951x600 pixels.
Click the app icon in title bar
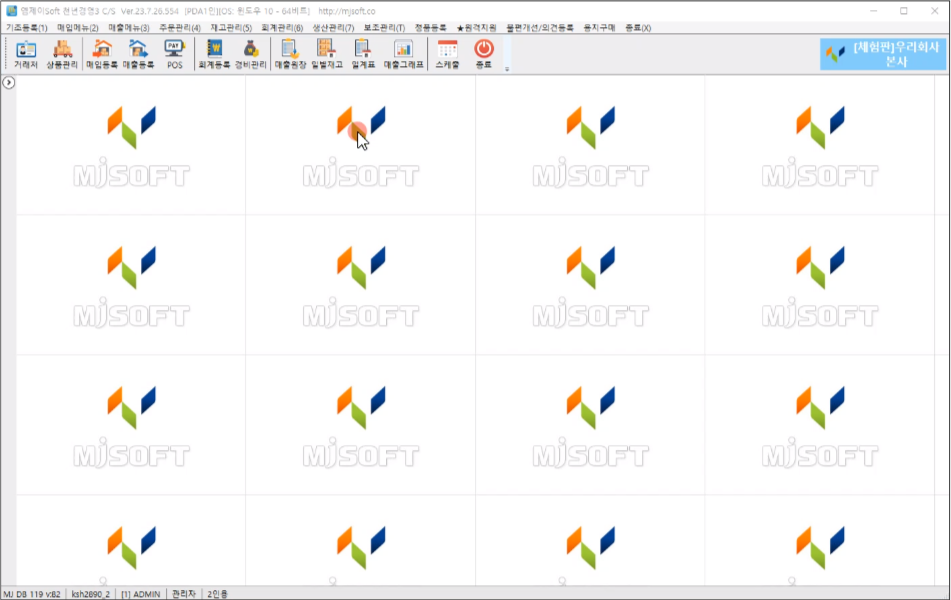click(x=12, y=11)
